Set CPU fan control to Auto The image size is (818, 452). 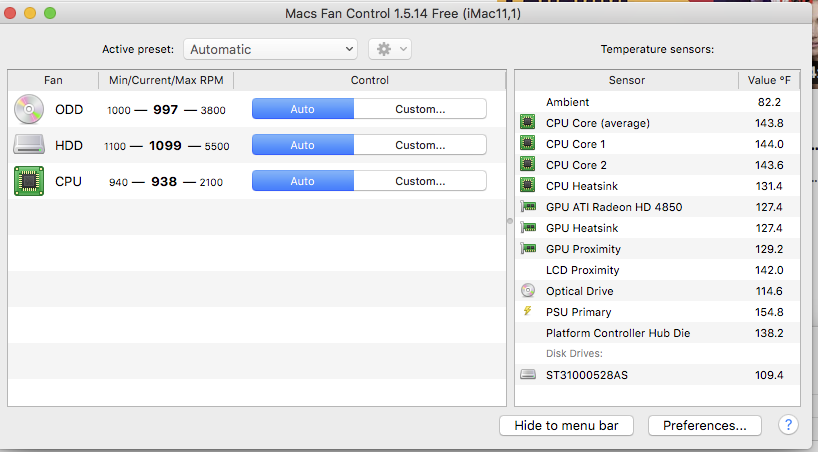(x=303, y=181)
